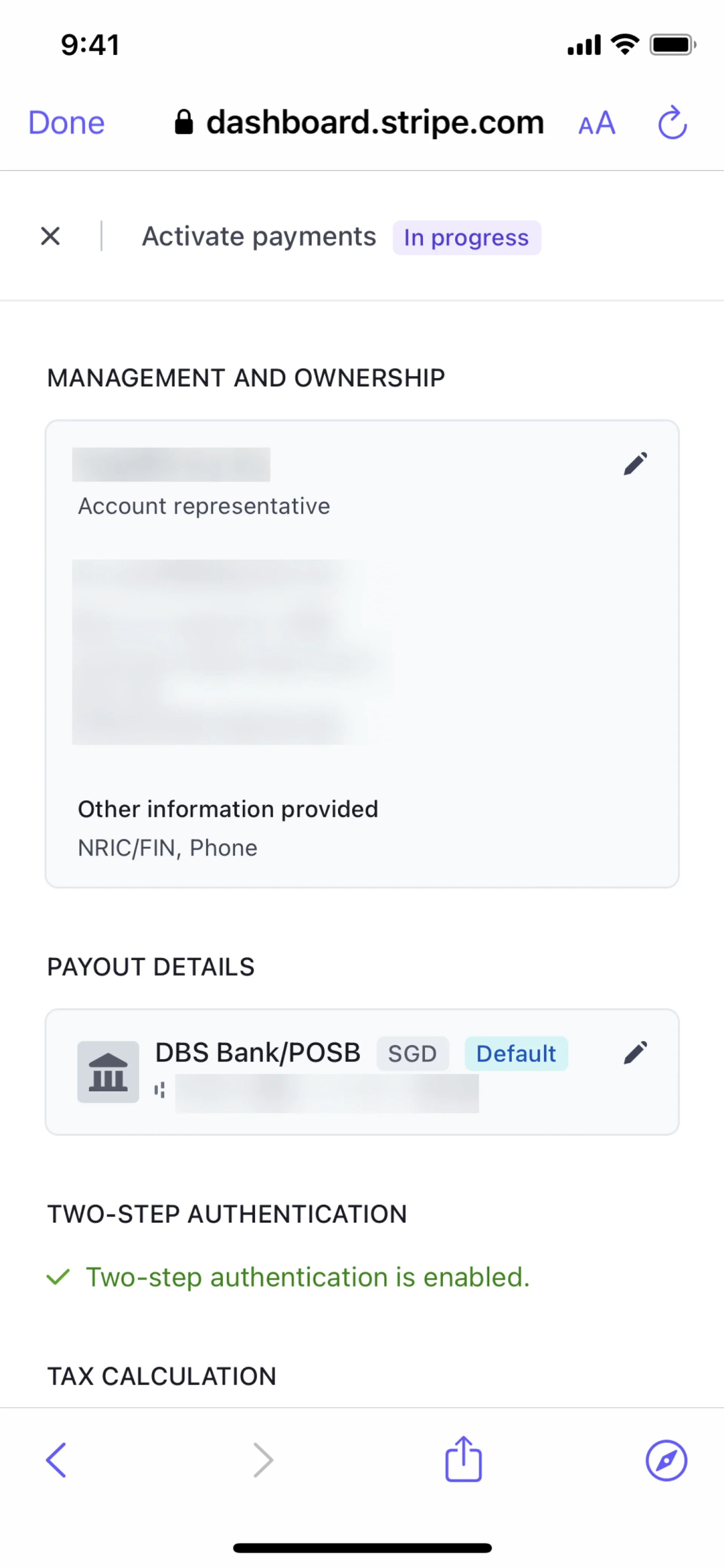This screenshot has height=1568, width=724.
Task: Tap the browser forward arrow
Action: point(263,1460)
